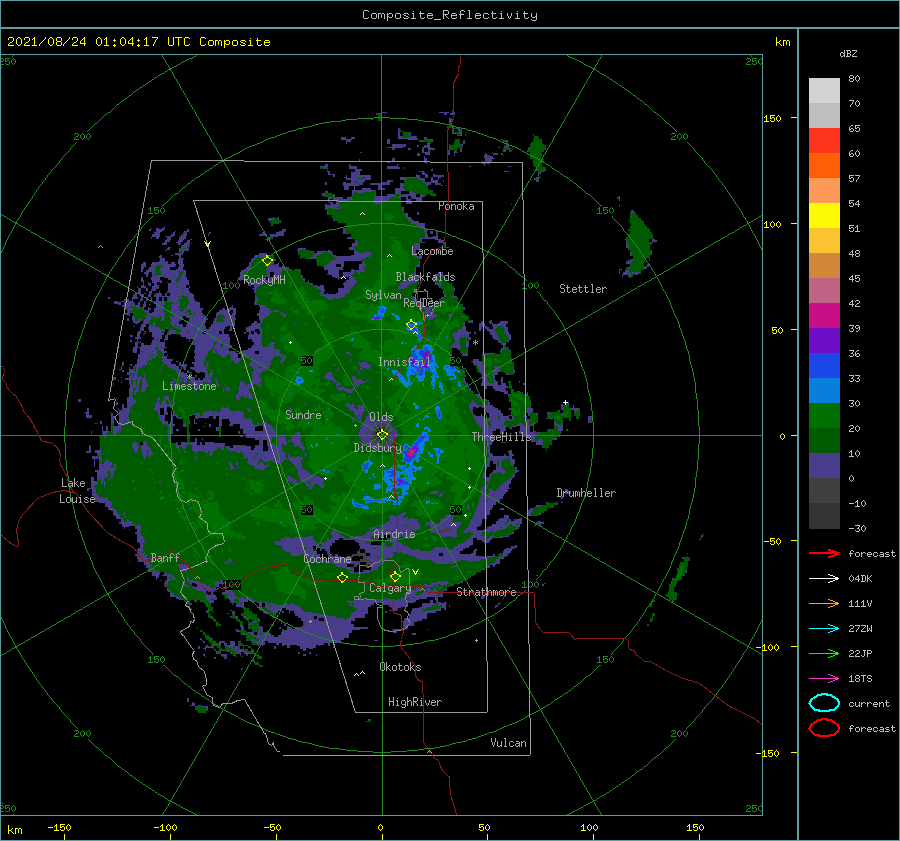
Task: Click the red forecast arrow in legend
Action: coord(824,553)
